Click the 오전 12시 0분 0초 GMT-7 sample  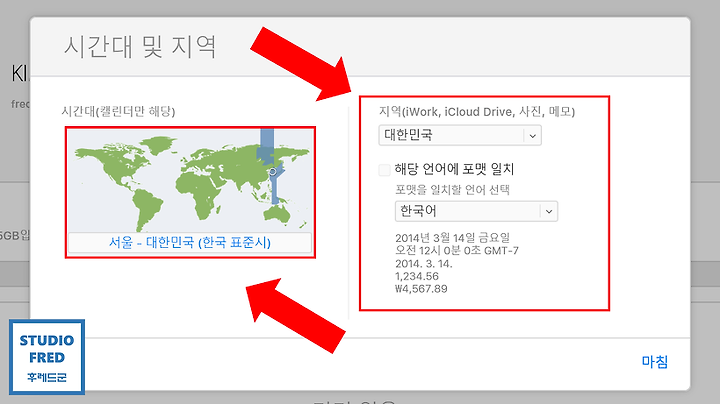click(x=457, y=251)
